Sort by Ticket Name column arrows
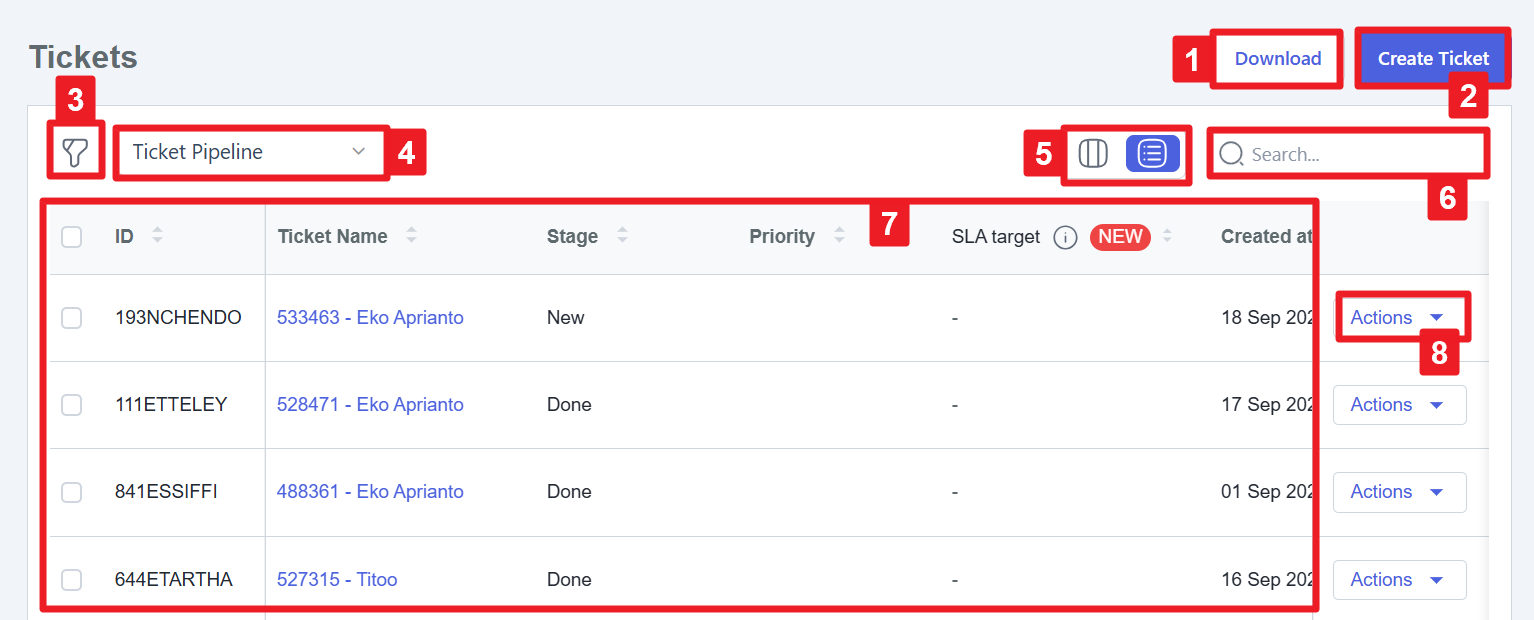The image size is (1534, 620). (x=412, y=237)
